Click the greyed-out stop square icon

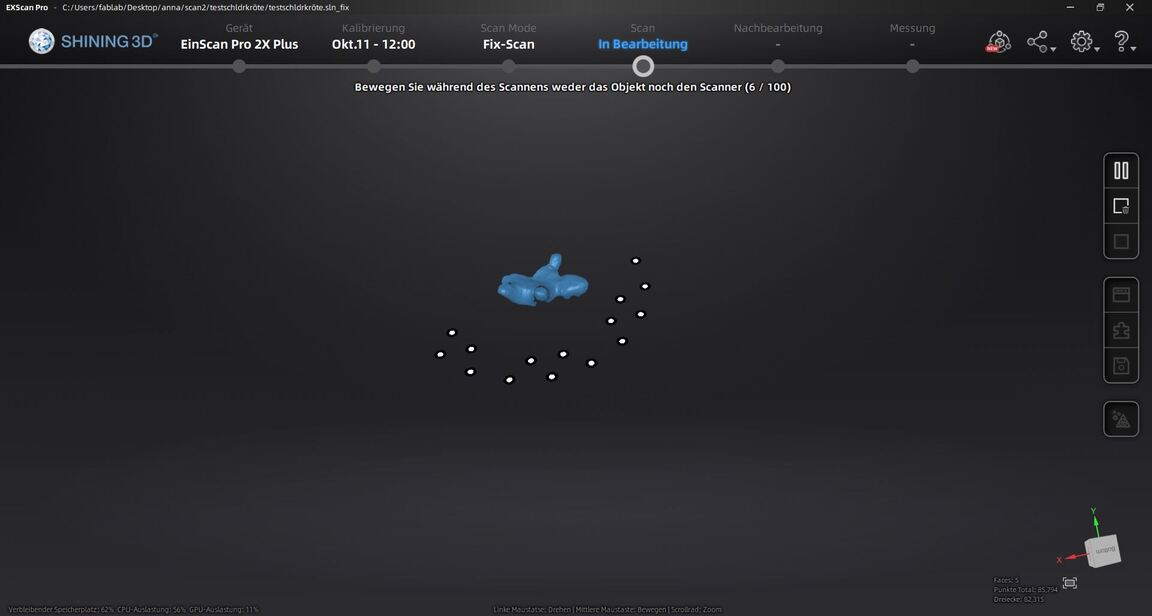(x=1120, y=241)
